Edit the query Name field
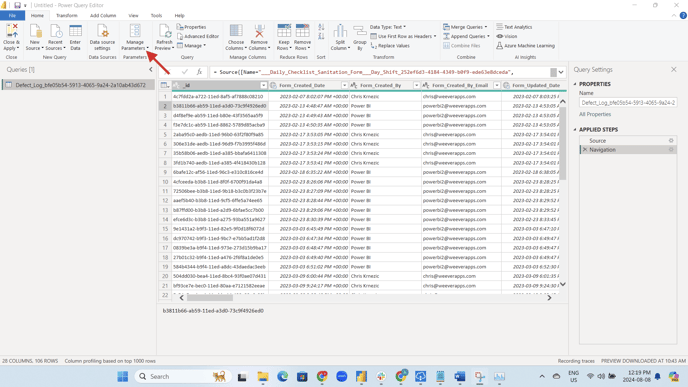Screen dimensions: 688x387 (x=628, y=103)
